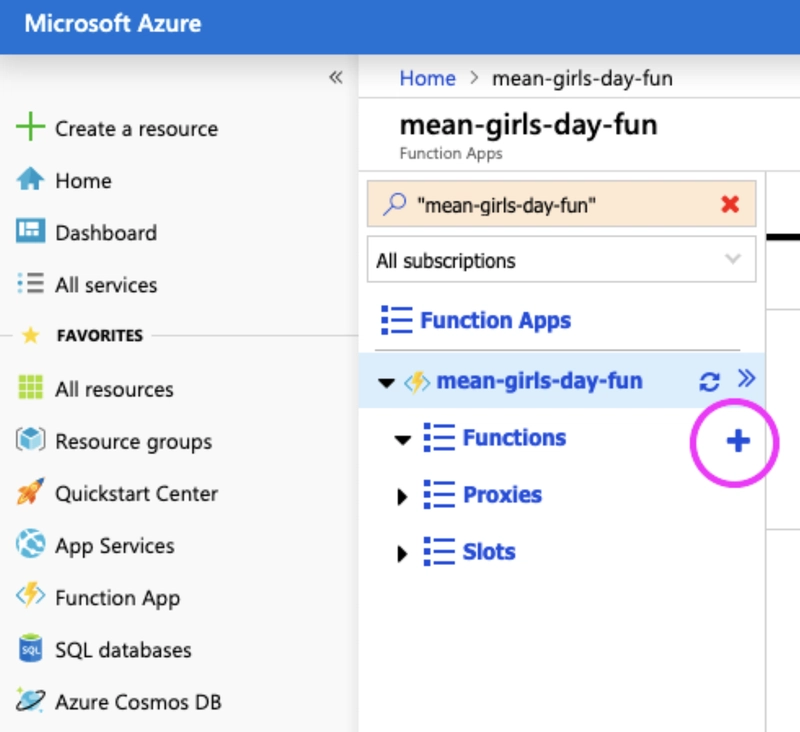The image size is (800, 732).
Task: Select Proxies in the tree
Action: pyautogui.click(x=502, y=495)
